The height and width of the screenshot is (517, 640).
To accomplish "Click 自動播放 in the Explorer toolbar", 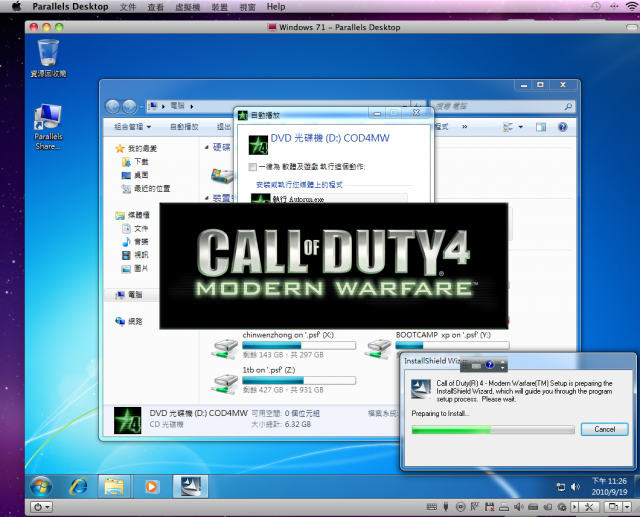I will click(184, 127).
